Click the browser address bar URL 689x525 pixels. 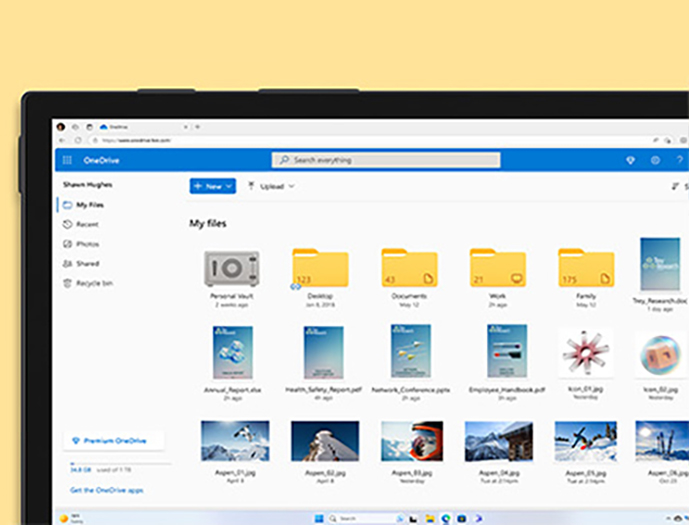[136, 140]
